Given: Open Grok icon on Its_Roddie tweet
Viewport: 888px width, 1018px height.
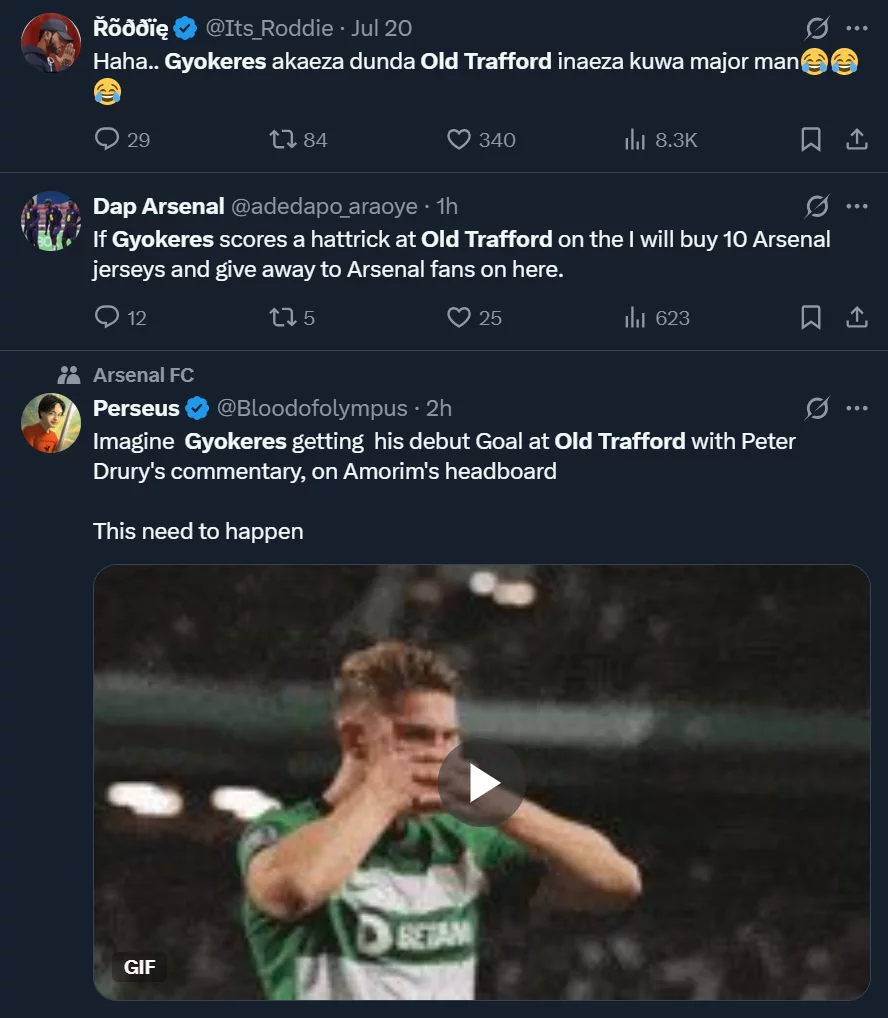Looking at the screenshot, I should click(817, 28).
